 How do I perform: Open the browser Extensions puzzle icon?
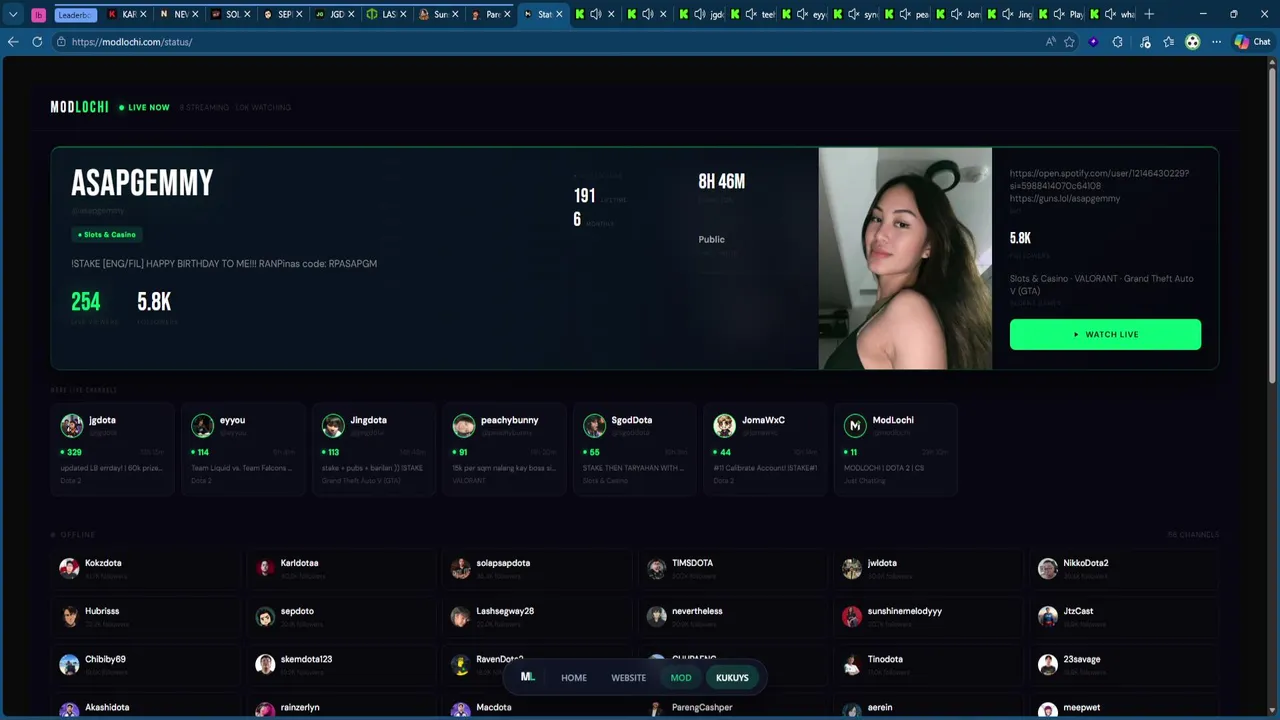pyautogui.click(x=1117, y=42)
